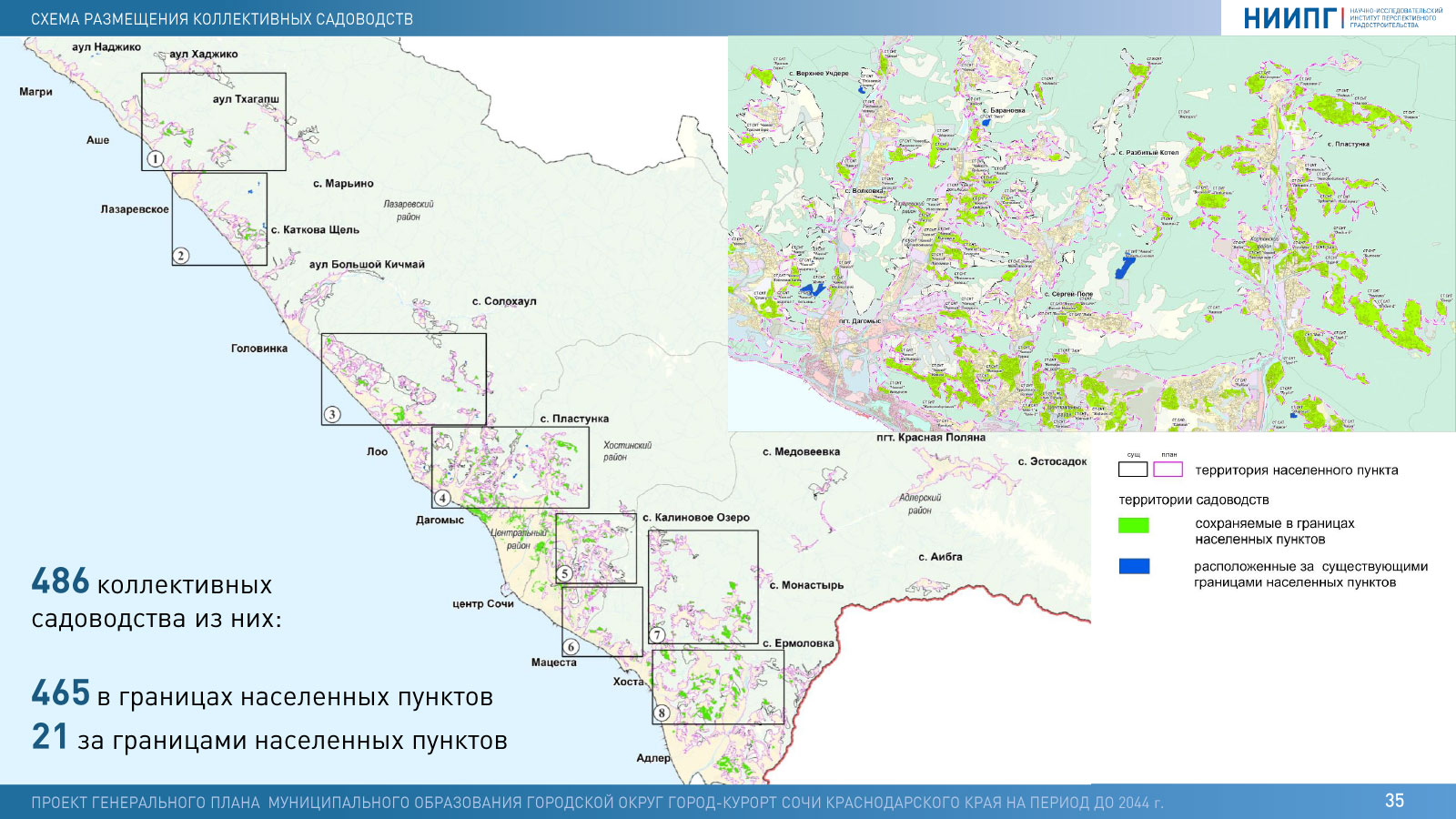The height and width of the screenshot is (819, 1456).
Task: Click the map label 'с. Калиновое Озеро'
Action: point(696,518)
